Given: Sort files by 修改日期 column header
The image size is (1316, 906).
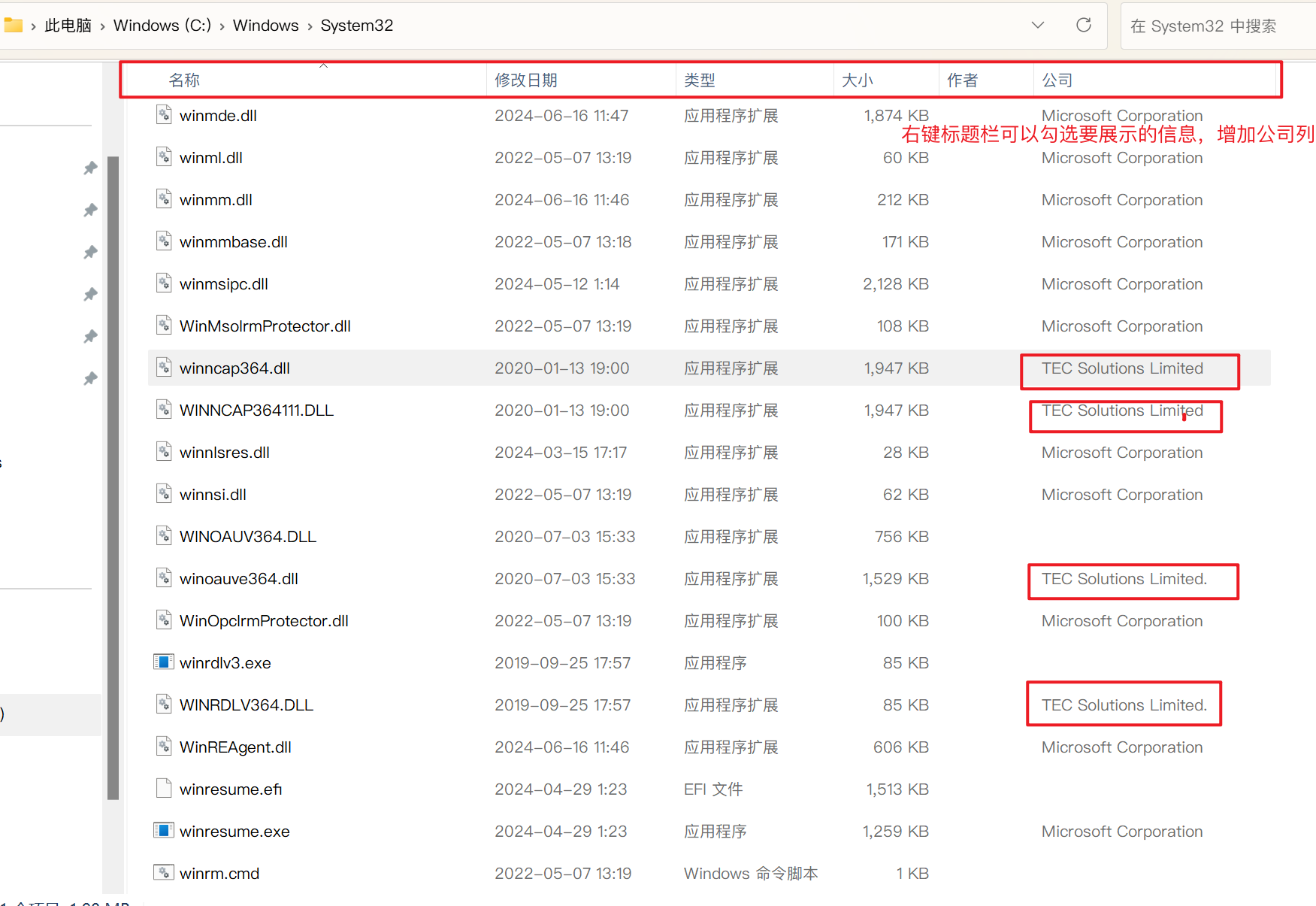Looking at the screenshot, I should click(526, 80).
